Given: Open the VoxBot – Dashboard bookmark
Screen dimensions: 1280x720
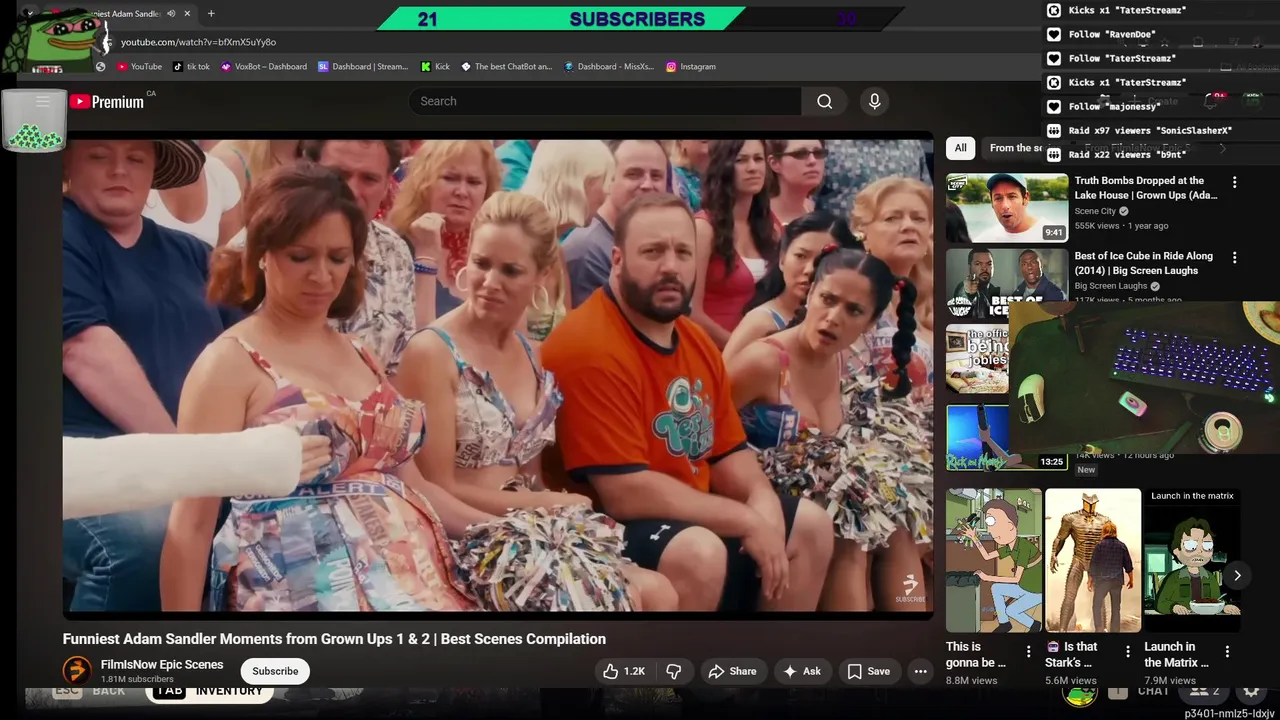Looking at the screenshot, I should click(264, 66).
